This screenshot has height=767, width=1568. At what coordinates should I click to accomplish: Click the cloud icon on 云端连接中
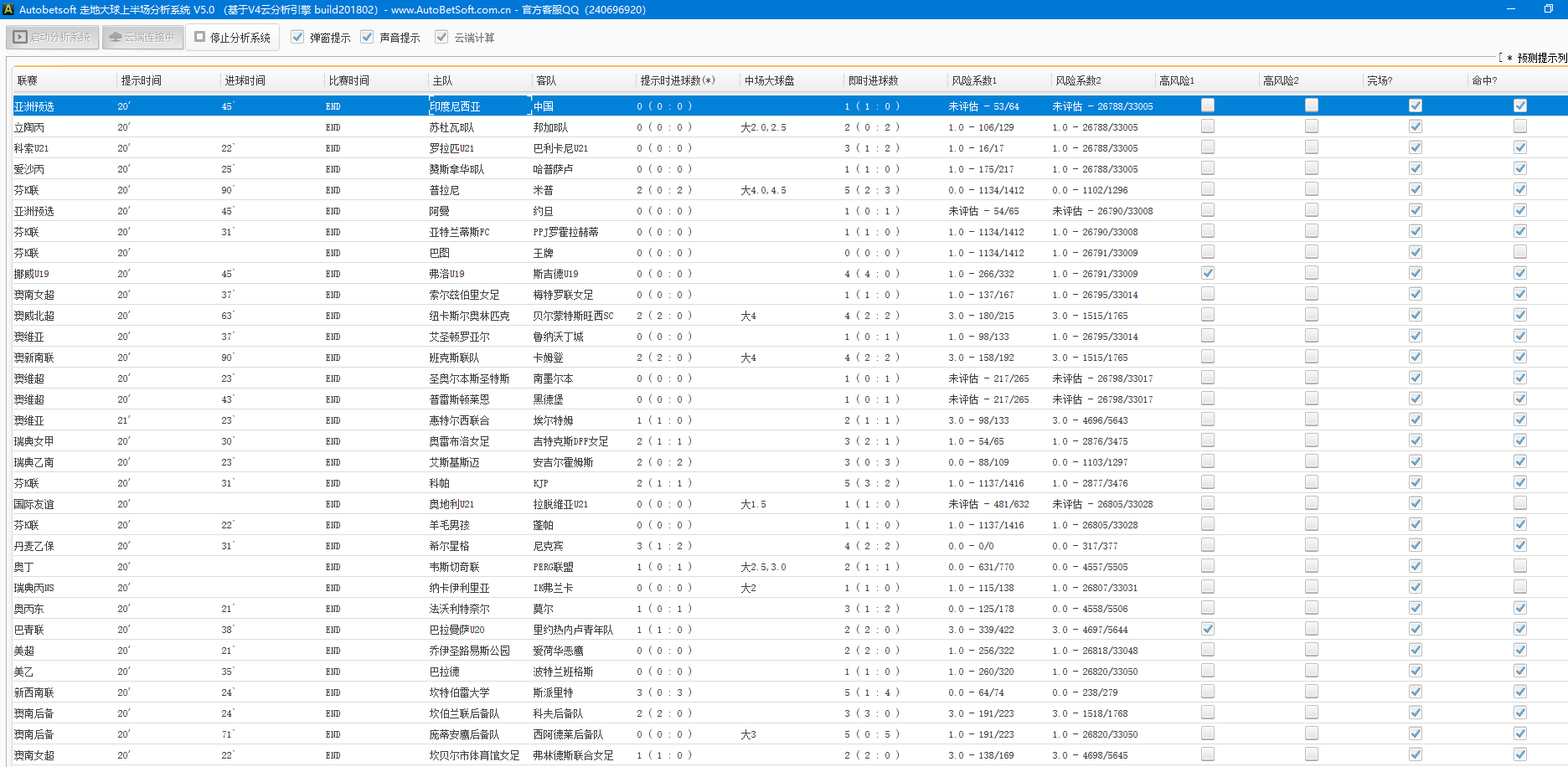click(116, 38)
